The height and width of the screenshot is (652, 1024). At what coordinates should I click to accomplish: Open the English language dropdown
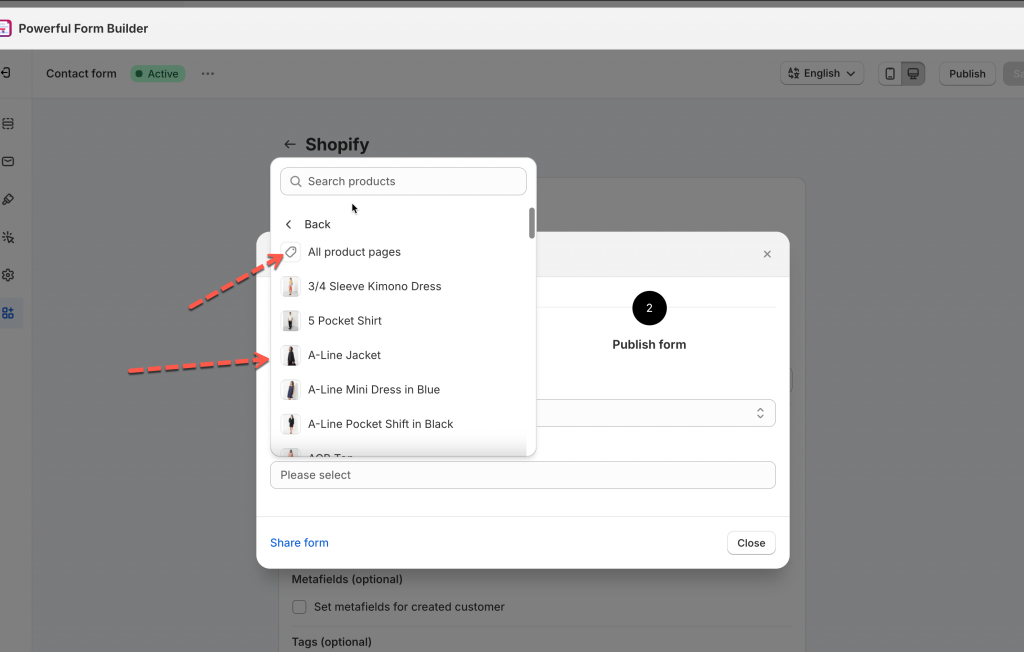point(822,74)
